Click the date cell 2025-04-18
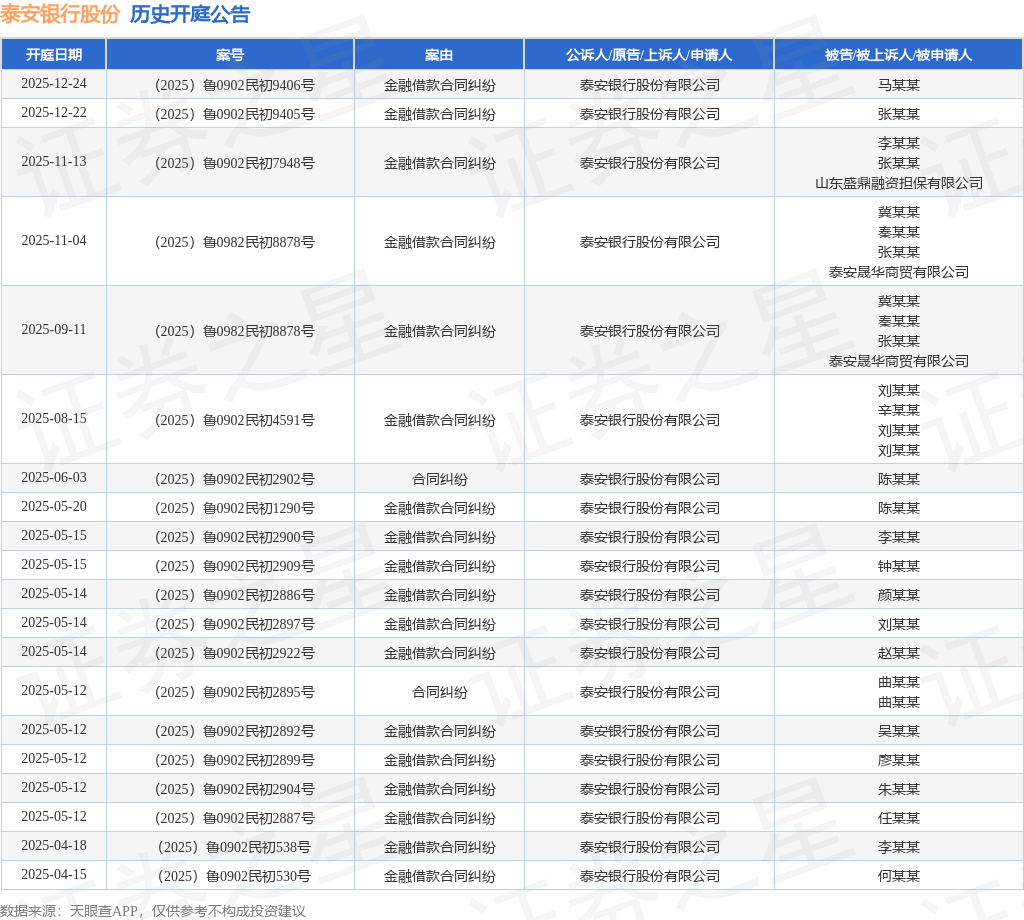Image resolution: width=1024 pixels, height=920 pixels. pos(54,846)
